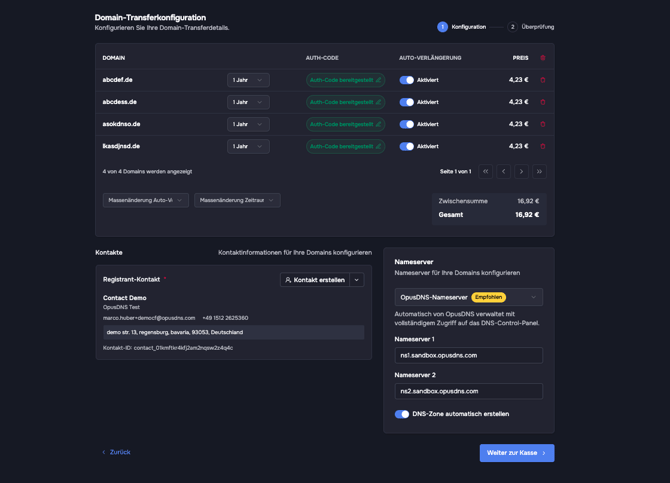Viewport: 670px width, 483px height.
Task: Click domain name asokdnso.de
Action: (121, 124)
